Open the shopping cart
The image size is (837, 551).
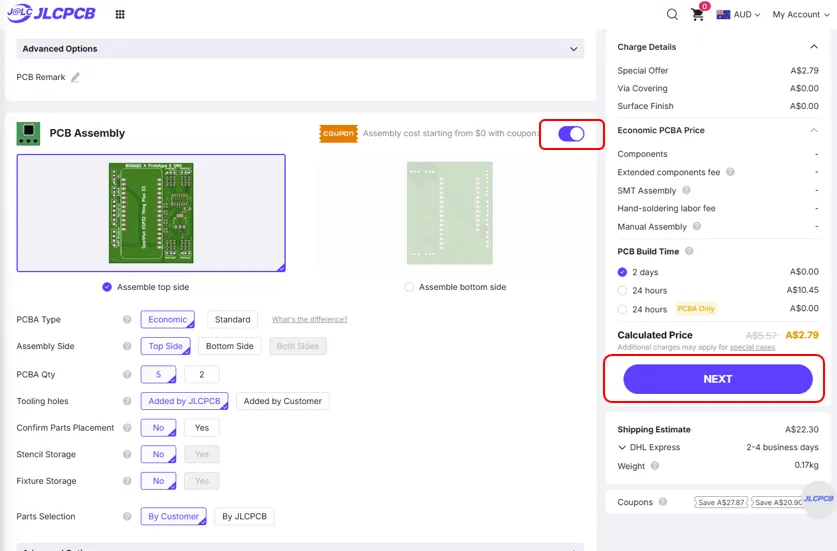698,14
